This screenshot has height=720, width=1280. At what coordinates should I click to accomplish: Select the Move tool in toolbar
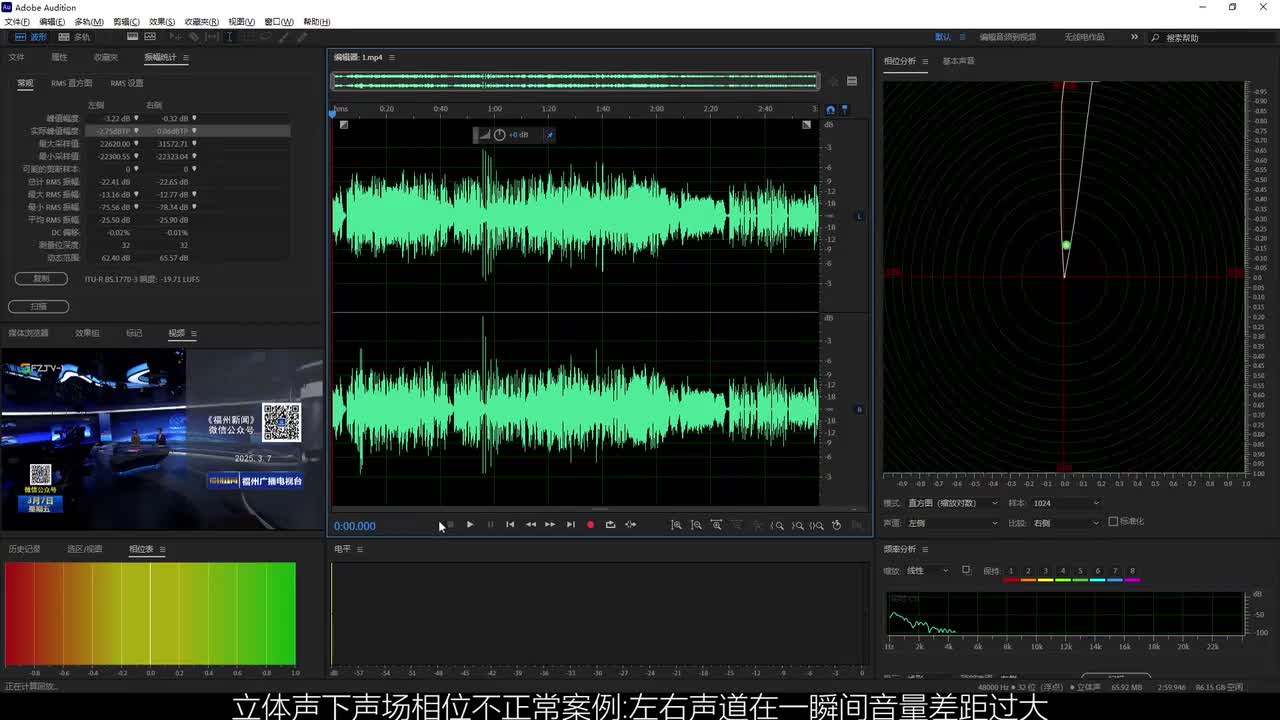[x=176, y=37]
